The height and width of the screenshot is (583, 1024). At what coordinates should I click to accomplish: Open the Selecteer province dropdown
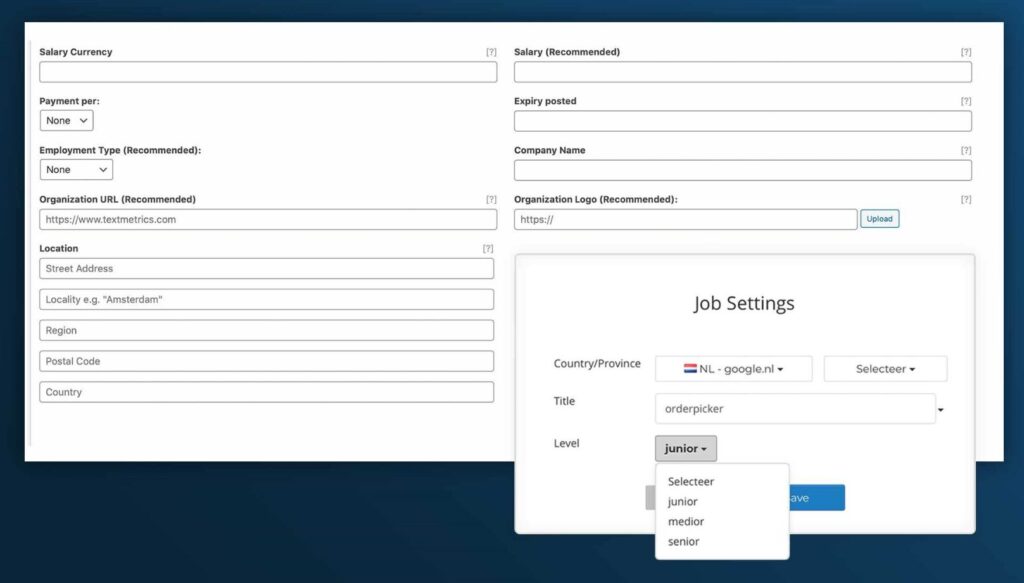tap(885, 369)
